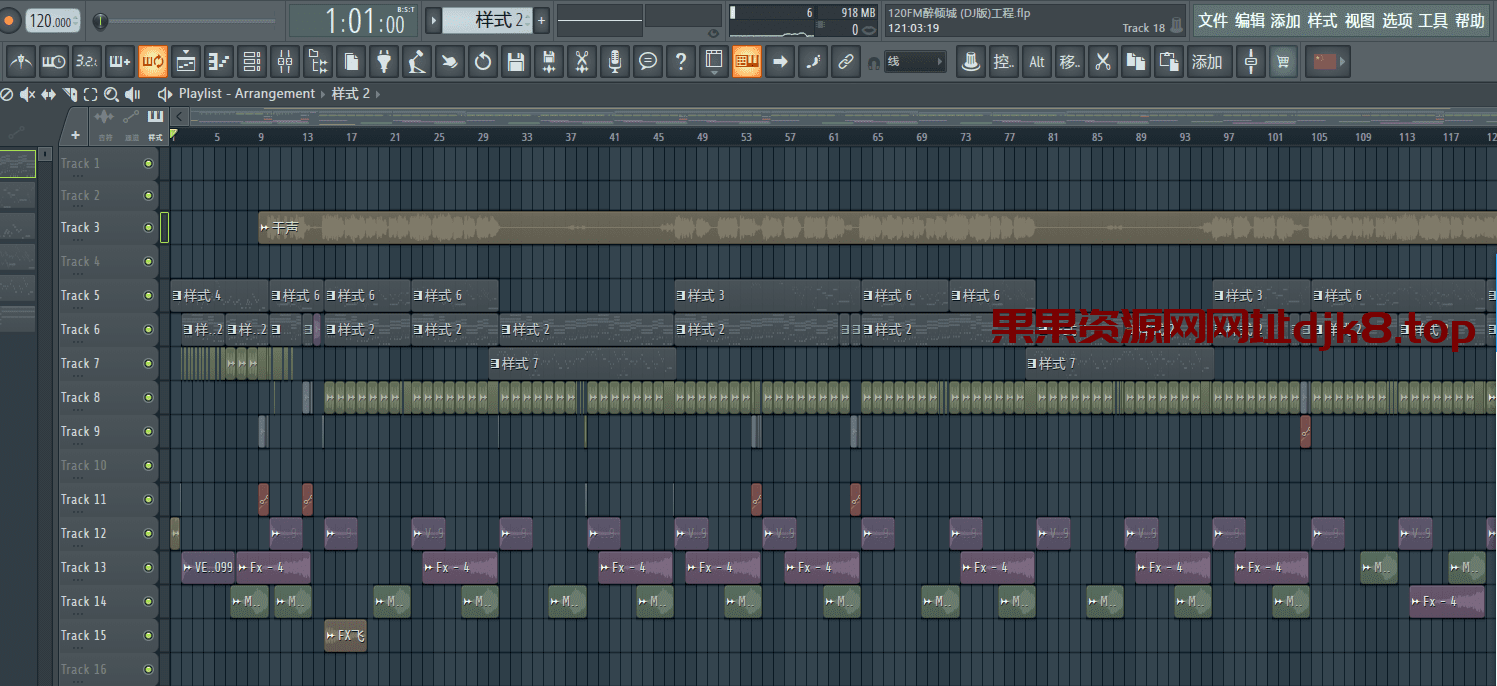
Task: Toggle the Track 13 mute indicator
Action: coord(149,568)
